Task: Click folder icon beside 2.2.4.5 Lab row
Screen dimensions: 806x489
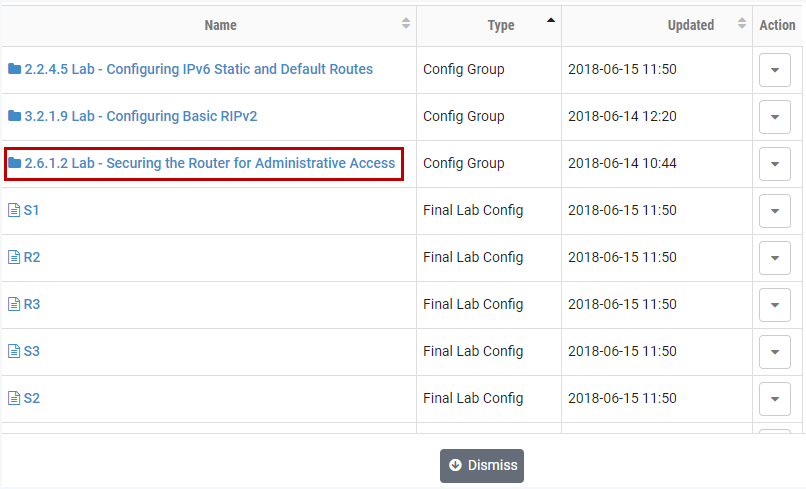Action: click(14, 69)
